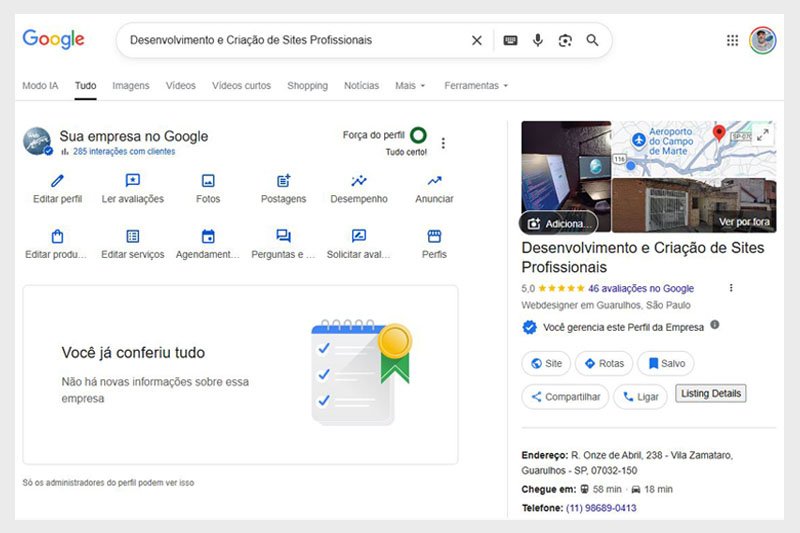Start voice search with the microphone icon

pyautogui.click(x=538, y=40)
